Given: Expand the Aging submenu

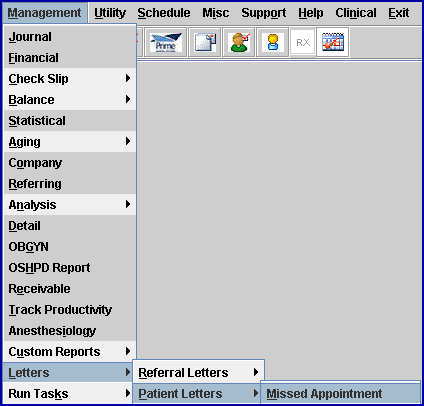Looking at the screenshot, I should (70, 142).
